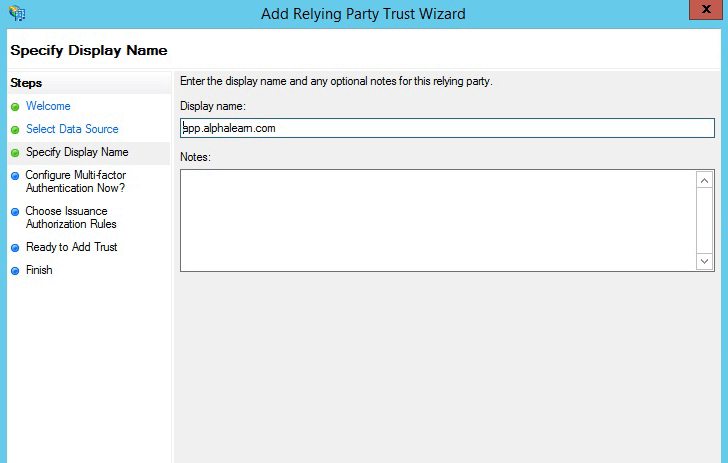Viewport: 728px width, 463px height.
Task: Select the Ready to Add Trust step
Action: [x=72, y=247]
